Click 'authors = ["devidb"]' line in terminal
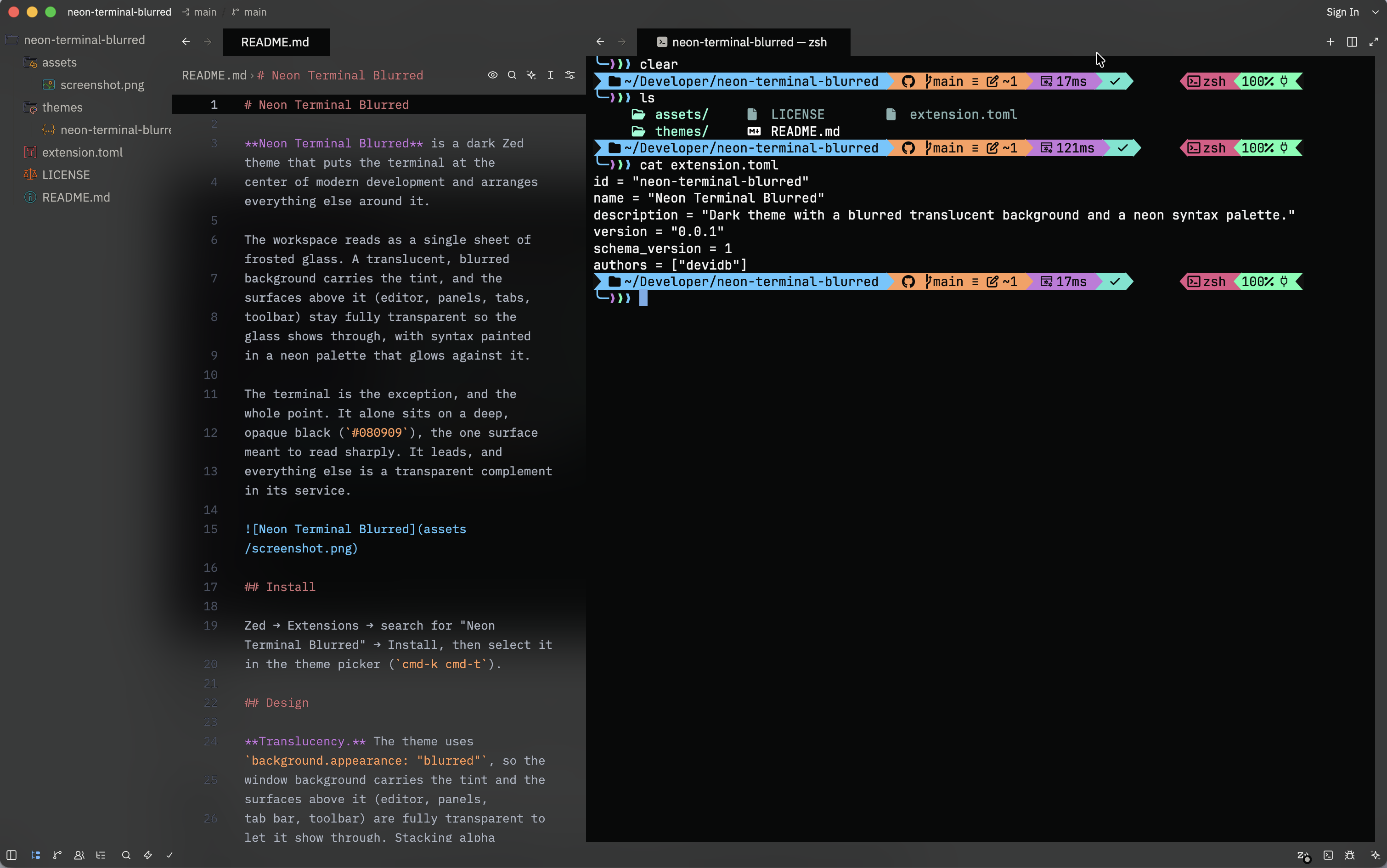This screenshot has height=868, width=1387. [x=670, y=265]
